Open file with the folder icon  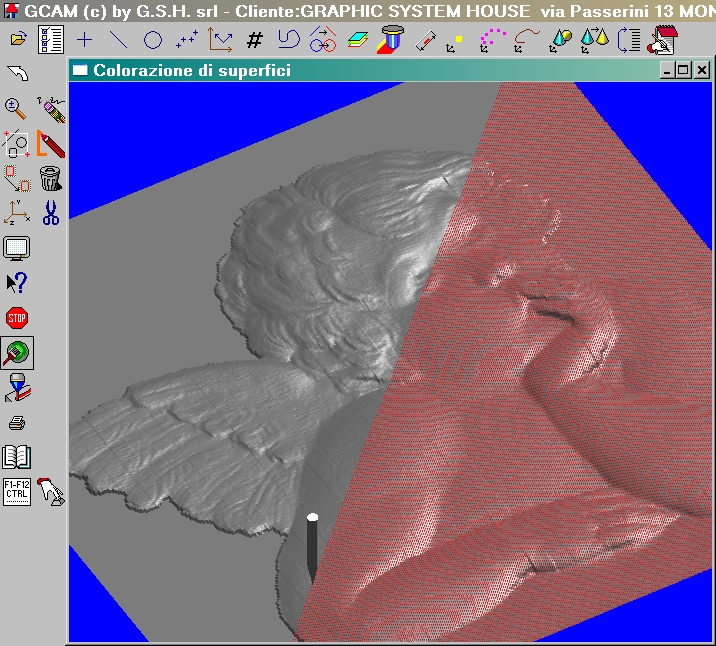coord(17,40)
